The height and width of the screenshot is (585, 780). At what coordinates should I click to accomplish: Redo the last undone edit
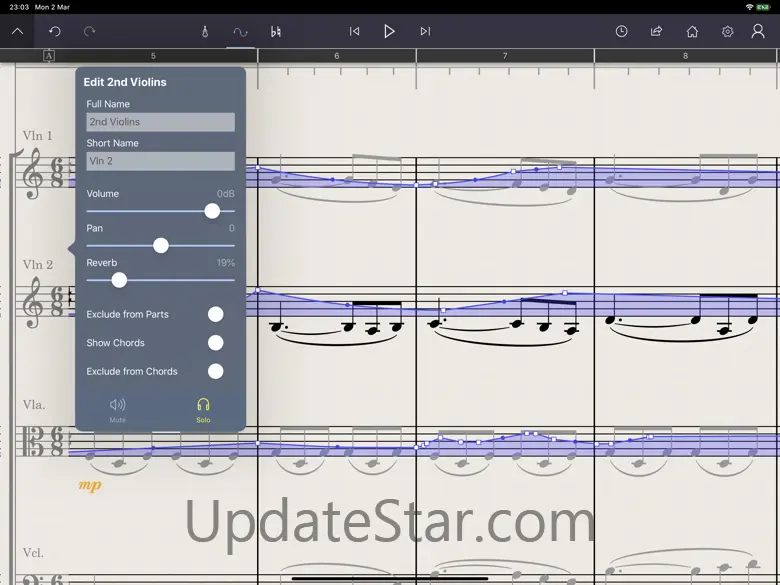coord(90,31)
